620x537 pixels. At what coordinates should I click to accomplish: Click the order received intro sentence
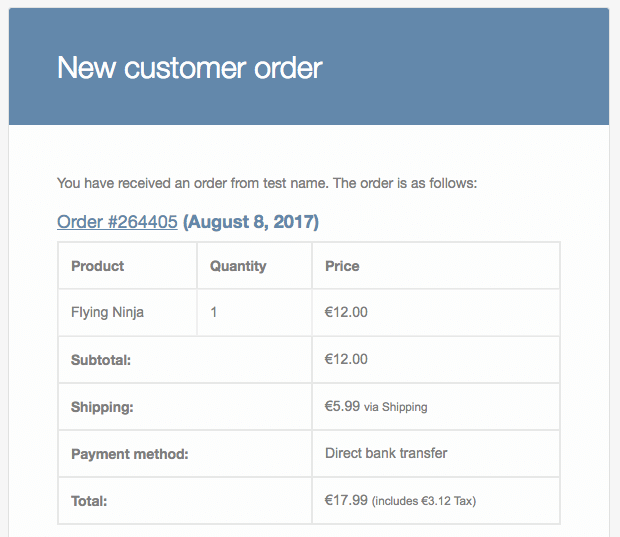click(x=267, y=183)
